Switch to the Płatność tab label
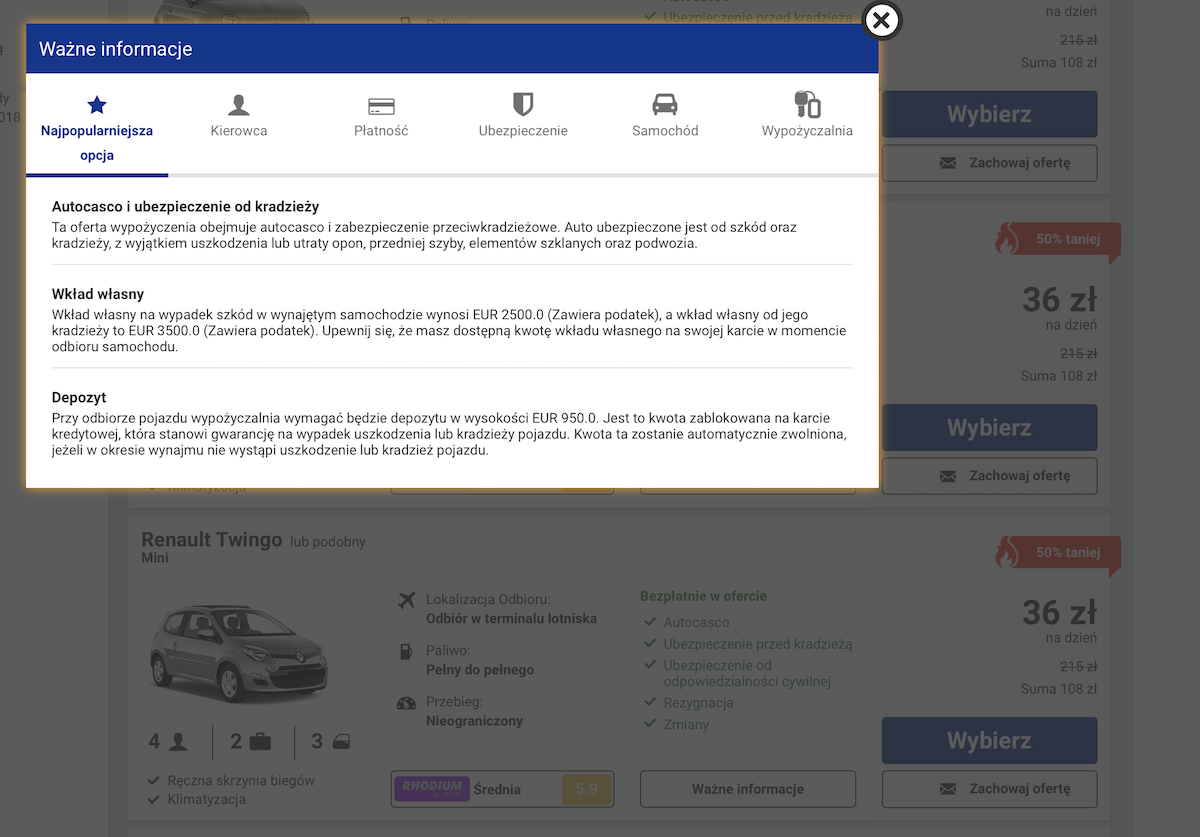The width and height of the screenshot is (1200, 837). pyautogui.click(x=381, y=131)
